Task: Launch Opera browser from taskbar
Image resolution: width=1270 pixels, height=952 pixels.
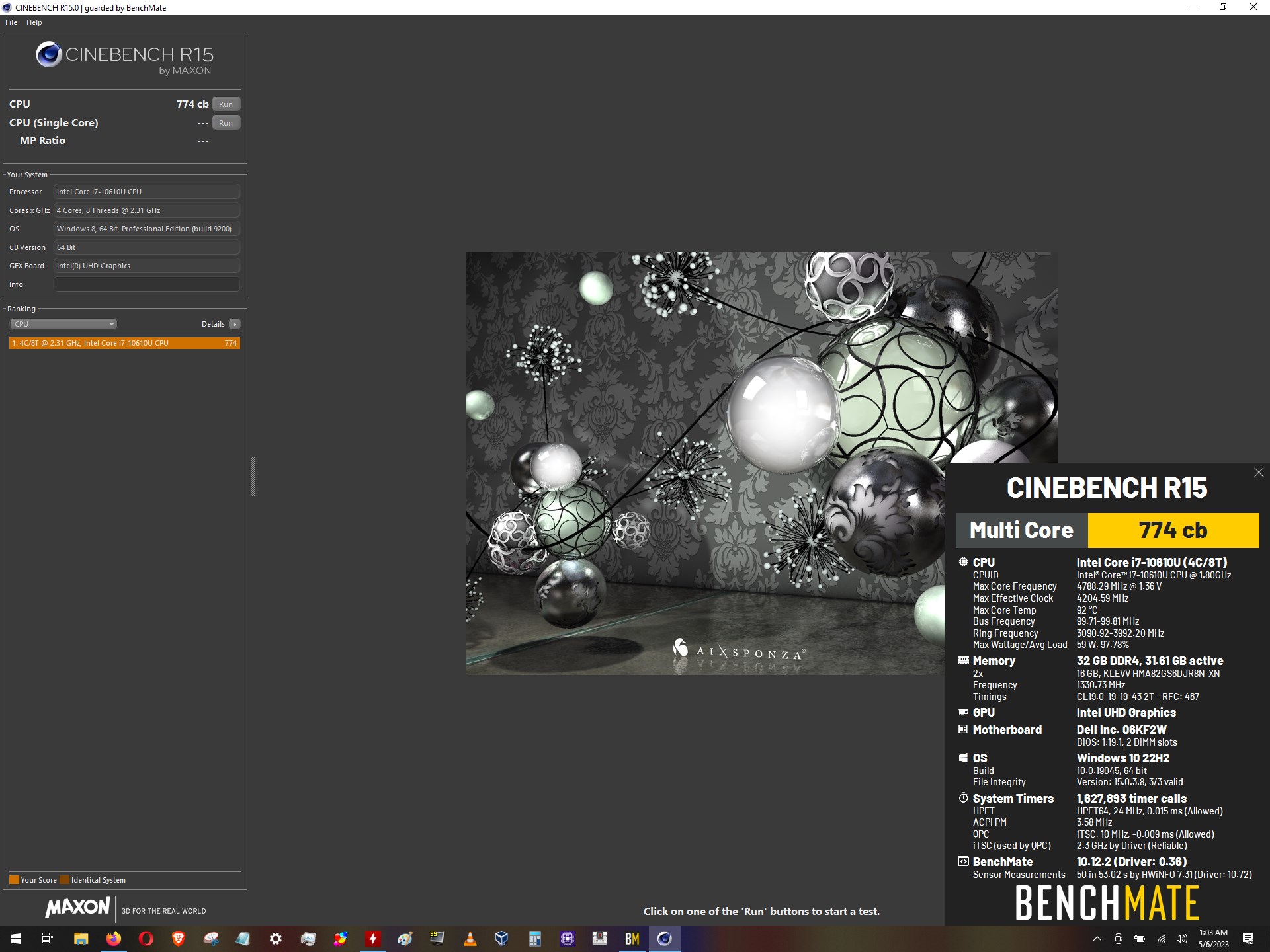Action: [146, 939]
